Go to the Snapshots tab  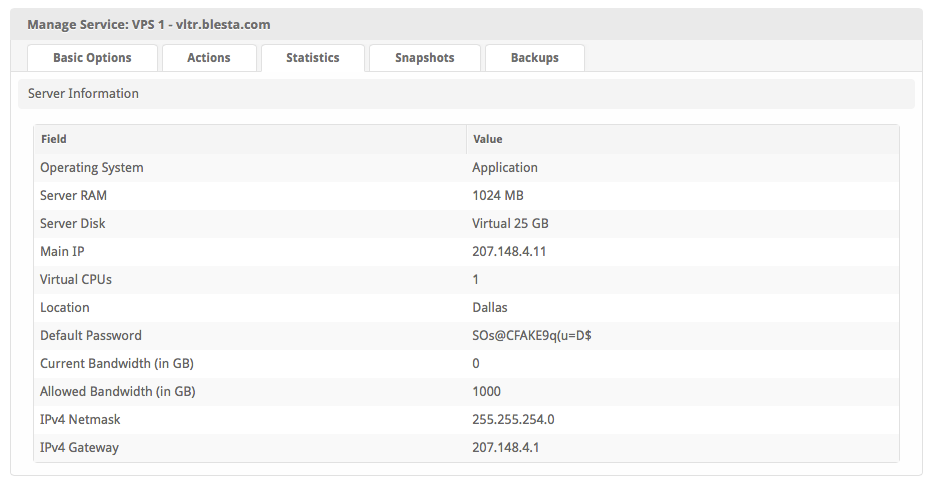pos(424,58)
